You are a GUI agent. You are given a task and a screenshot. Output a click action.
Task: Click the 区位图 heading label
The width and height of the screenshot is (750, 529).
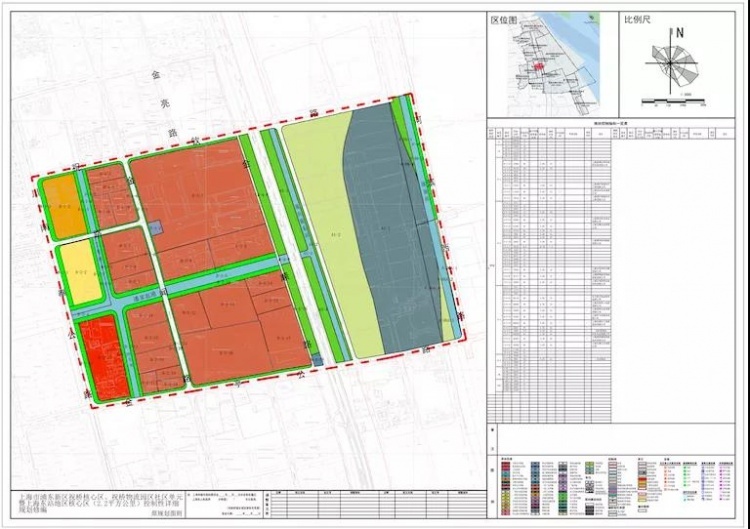(504, 20)
